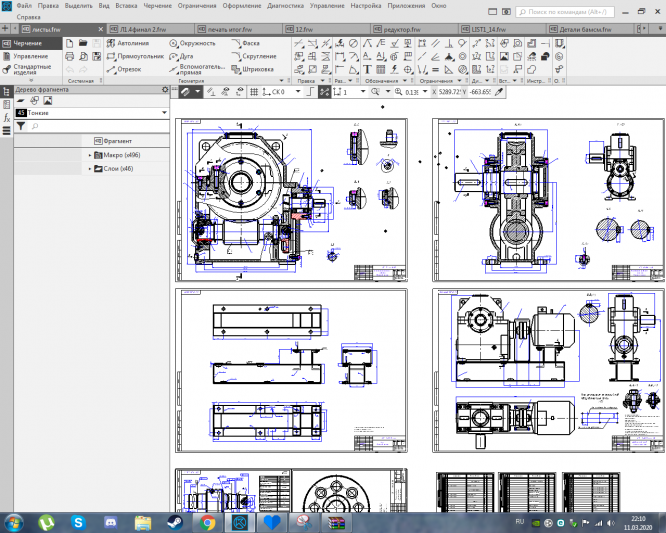
Task: Switch to the редуктор.frw tab
Action: click(404, 29)
